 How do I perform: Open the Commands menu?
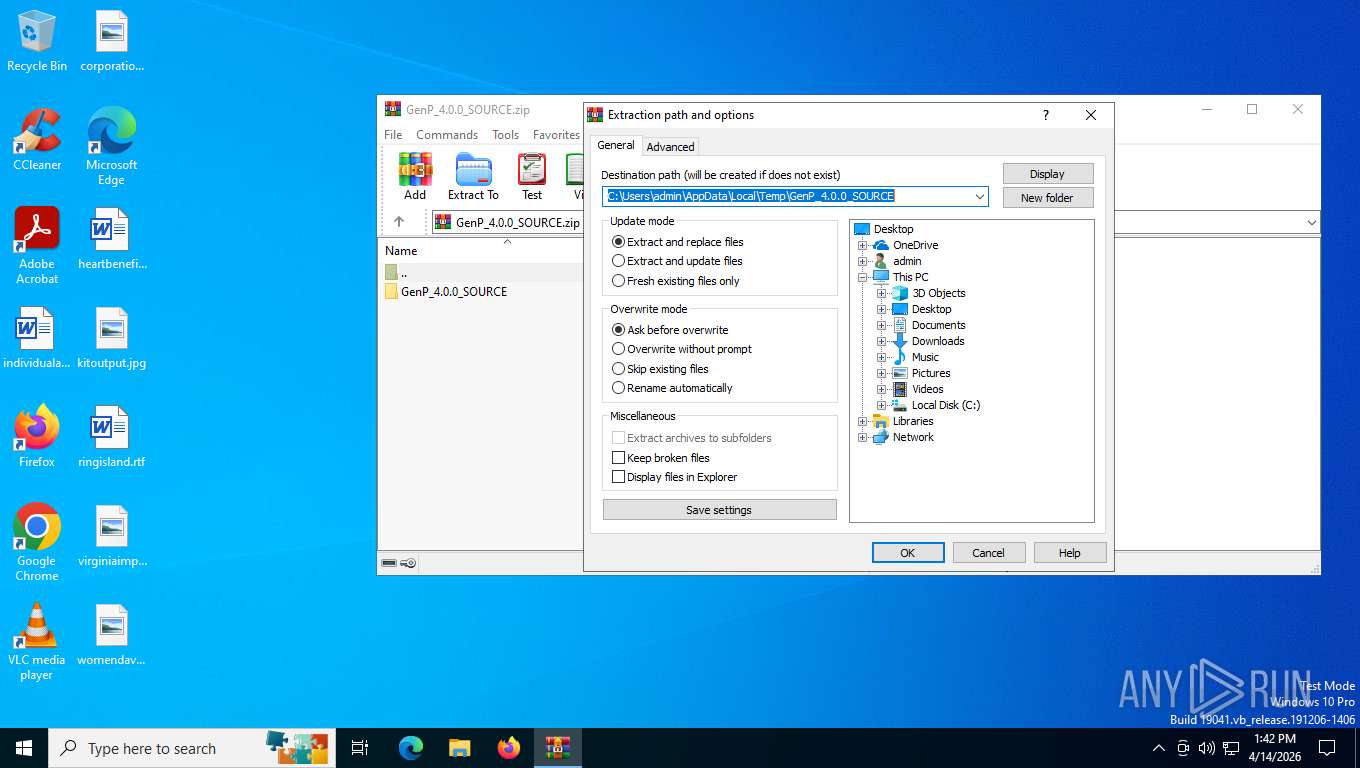click(447, 135)
